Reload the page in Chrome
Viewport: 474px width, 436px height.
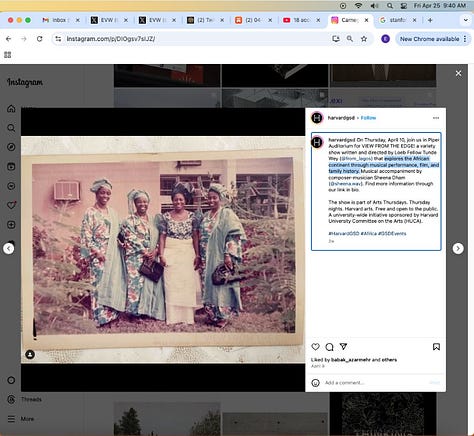[x=39, y=39]
